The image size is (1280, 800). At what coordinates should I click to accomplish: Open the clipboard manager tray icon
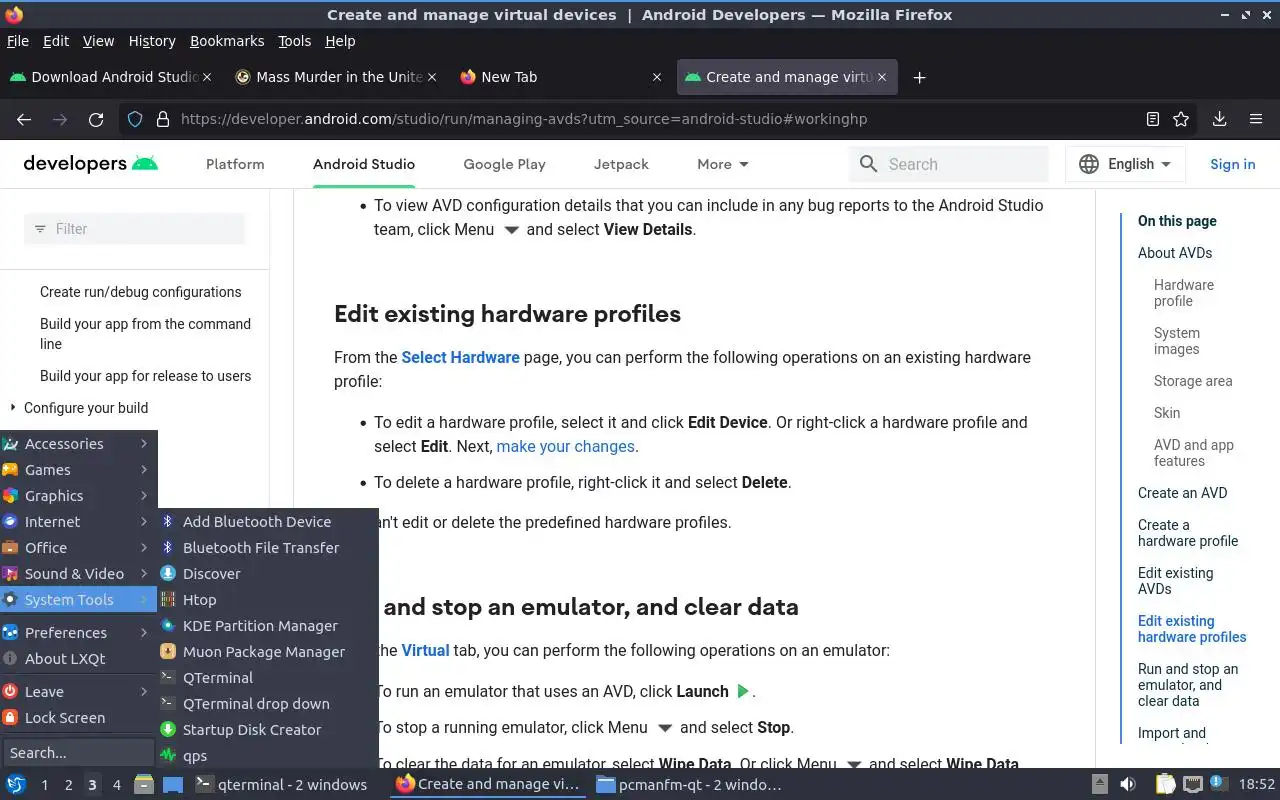coord(1165,784)
